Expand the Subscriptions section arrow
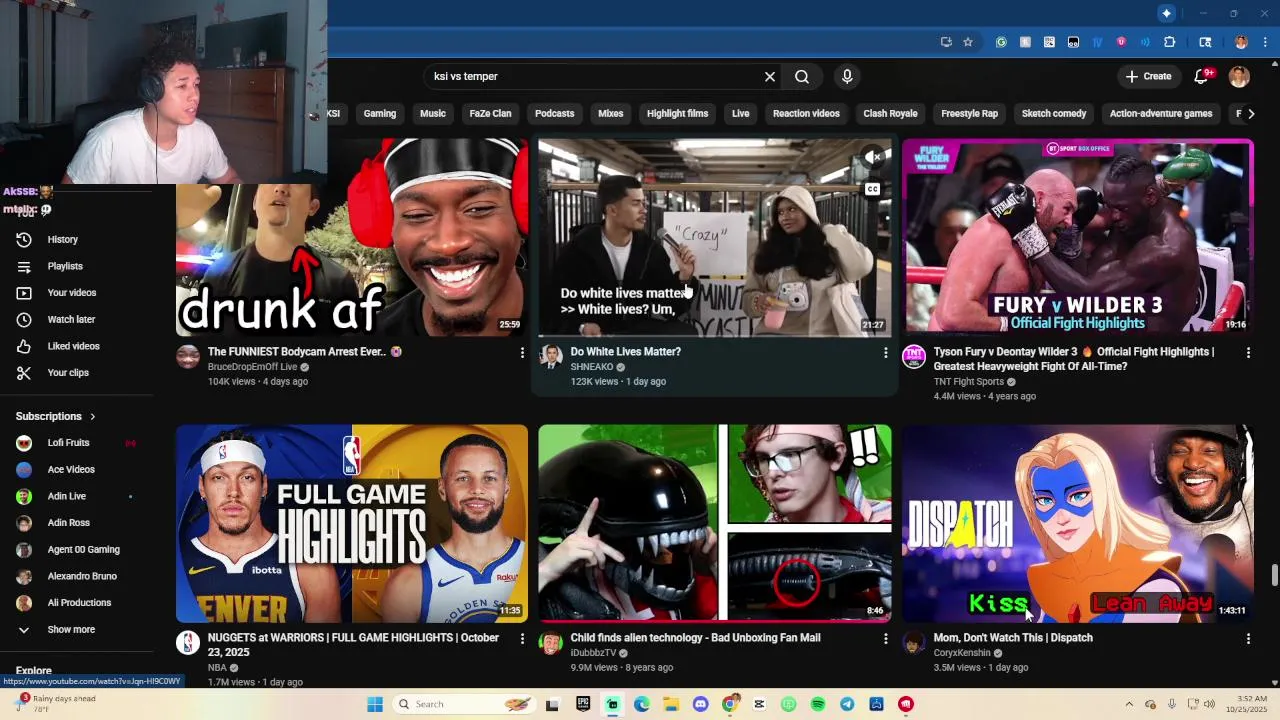Screen dimensions: 1280x720 coord(93,416)
